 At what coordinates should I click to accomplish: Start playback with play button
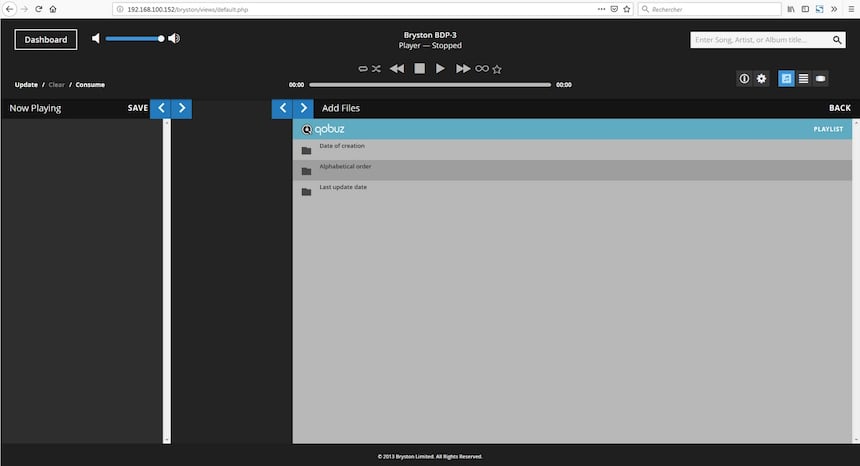pyautogui.click(x=440, y=69)
